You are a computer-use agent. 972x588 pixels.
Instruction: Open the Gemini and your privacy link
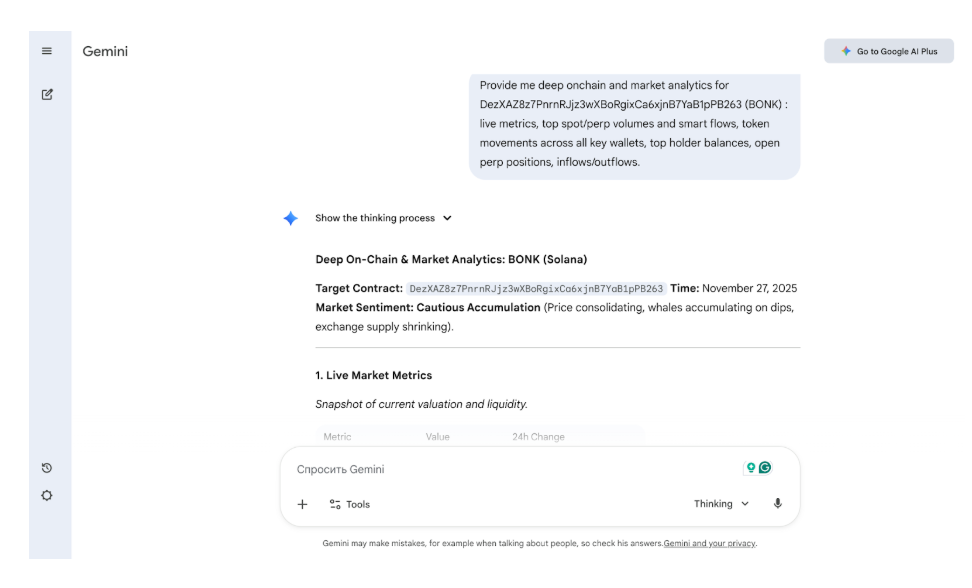[709, 543]
